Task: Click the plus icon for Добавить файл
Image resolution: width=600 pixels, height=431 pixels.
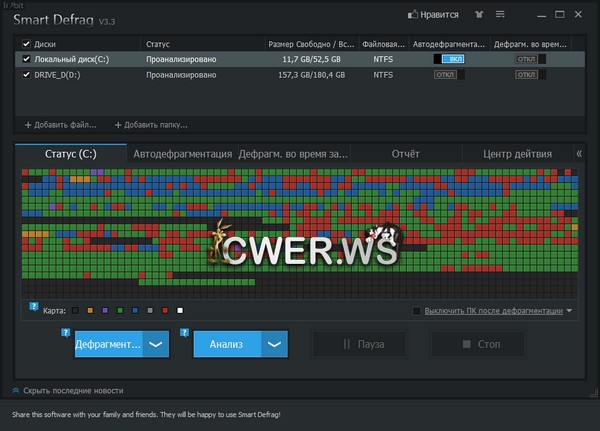Action: click(28, 125)
